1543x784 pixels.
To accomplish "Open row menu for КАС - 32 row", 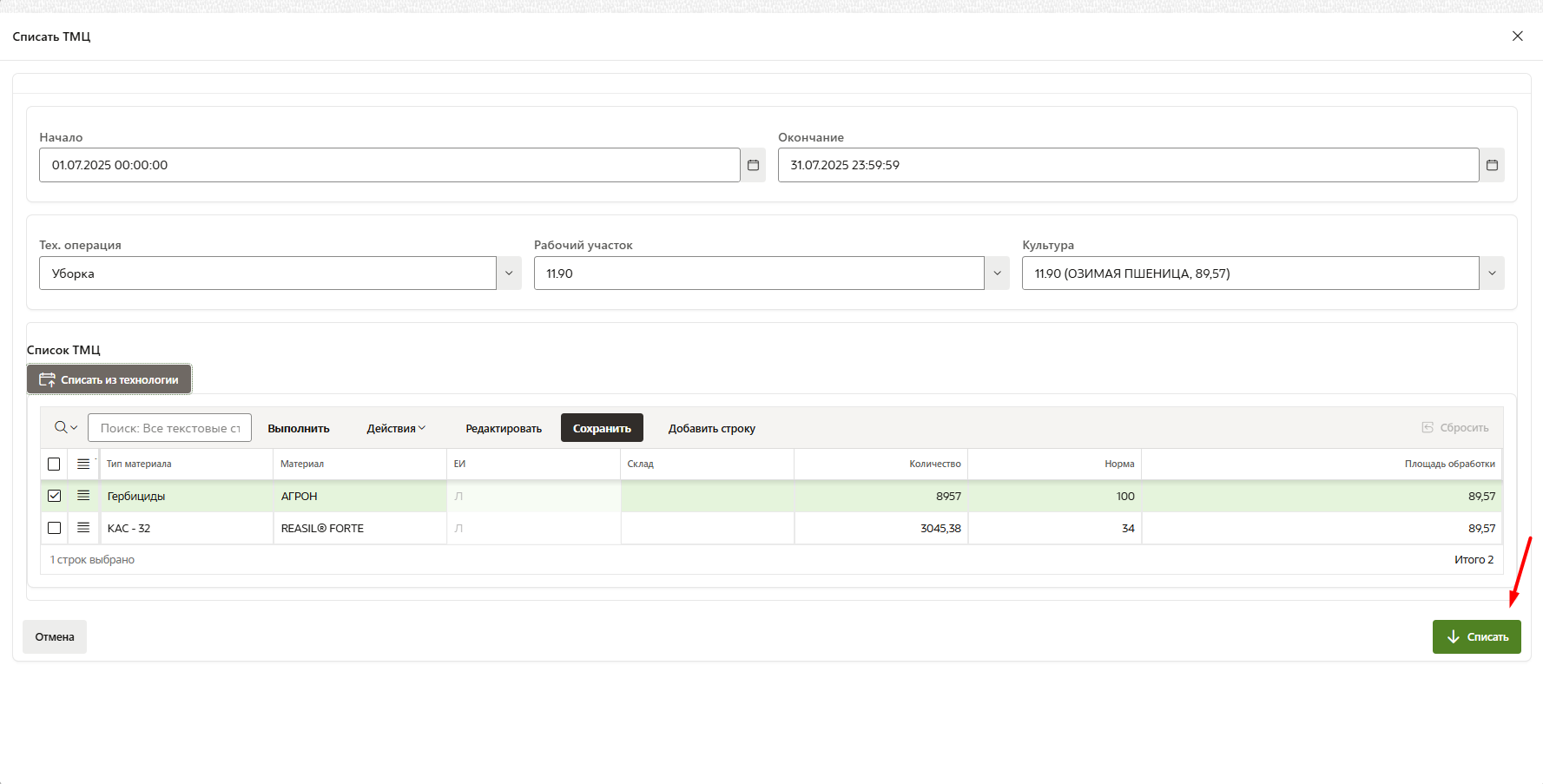I will (83, 528).
